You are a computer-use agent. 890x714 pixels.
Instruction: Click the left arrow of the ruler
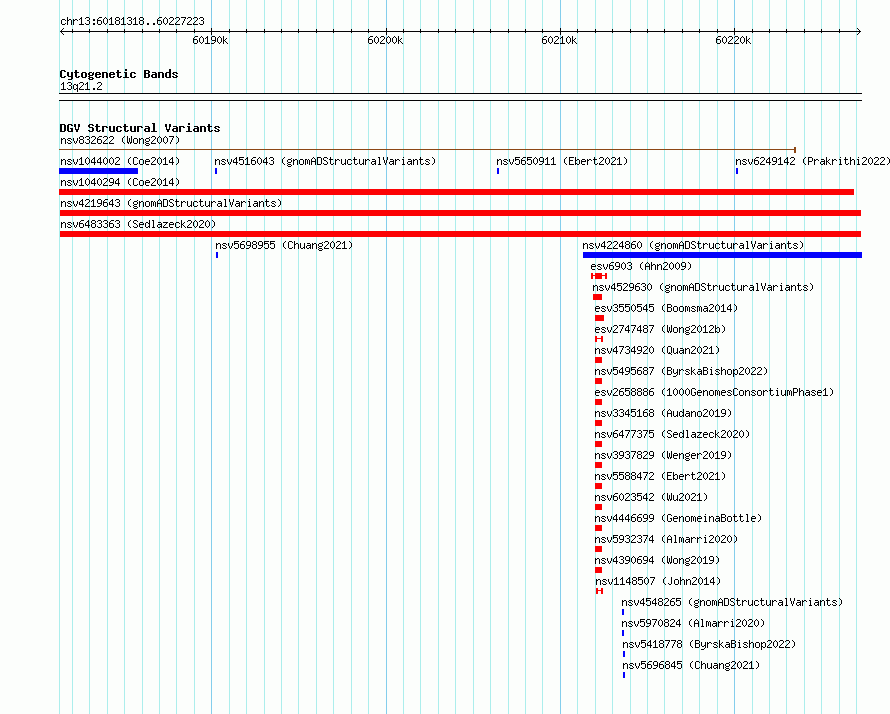click(62, 31)
